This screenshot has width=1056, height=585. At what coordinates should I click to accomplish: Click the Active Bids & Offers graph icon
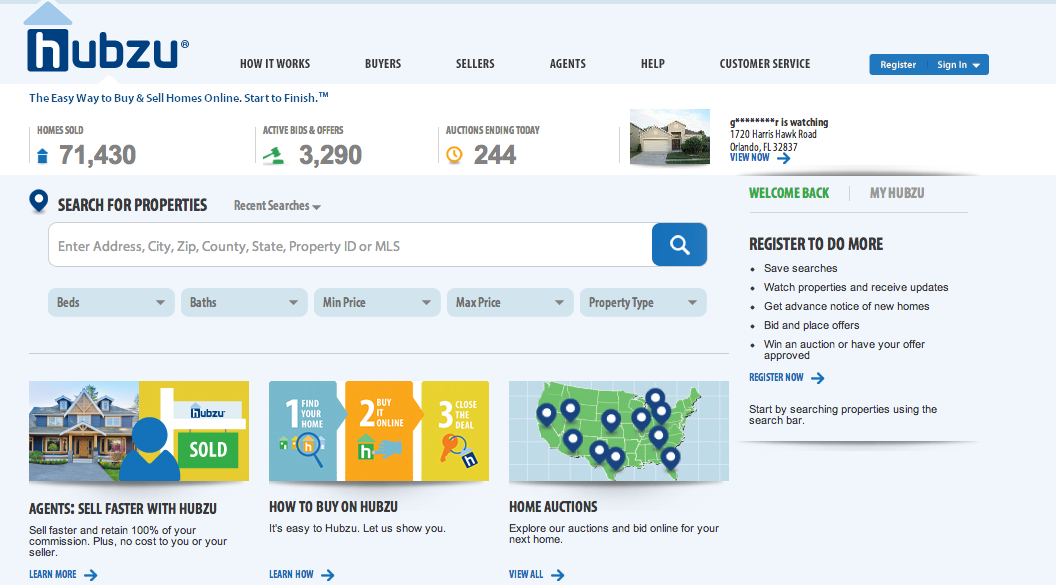275,154
